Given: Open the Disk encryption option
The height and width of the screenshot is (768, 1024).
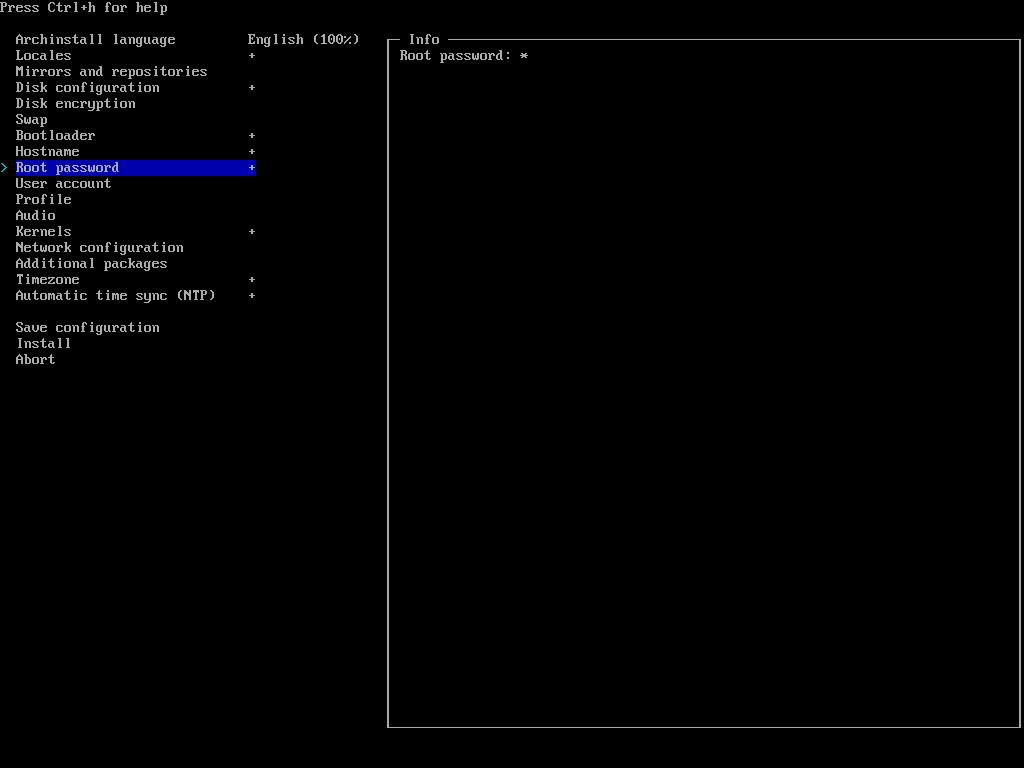Looking at the screenshot, I should pyautogui.click(x=75, y=104).
